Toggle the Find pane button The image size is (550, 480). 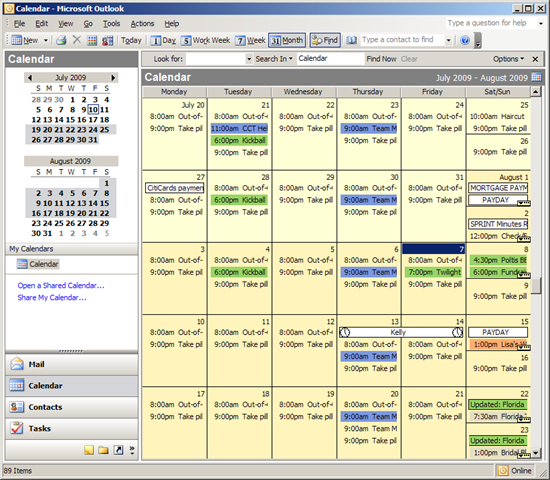pyautogui.click(x=325, y=40)
